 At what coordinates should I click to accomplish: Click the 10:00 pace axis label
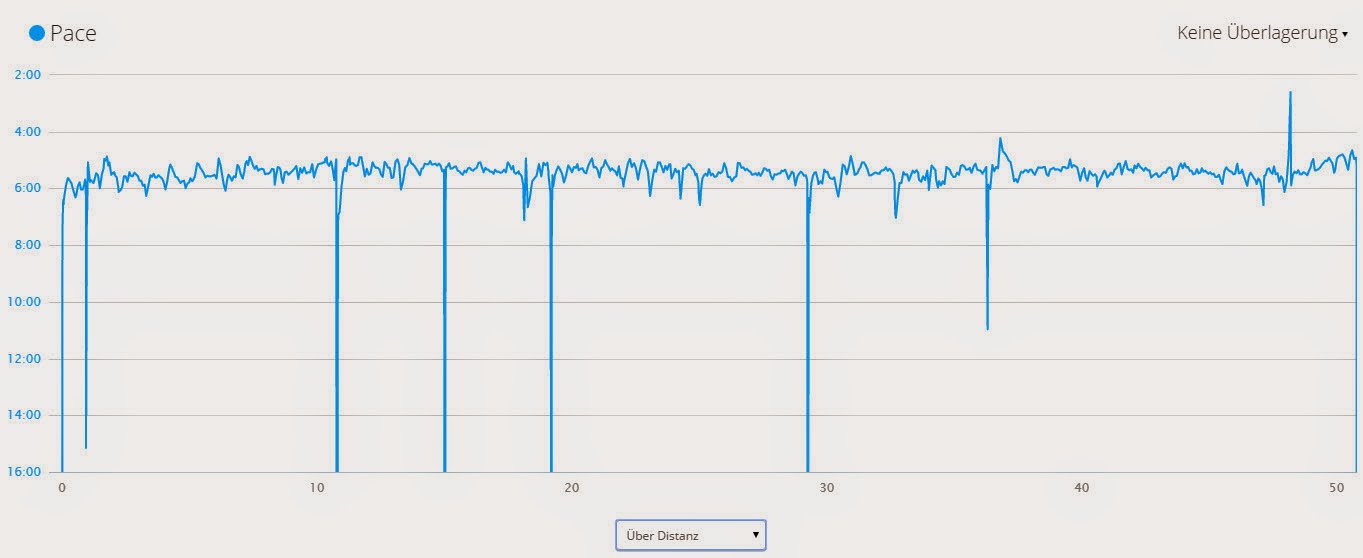pyautogui.click(x=28, y=302)
